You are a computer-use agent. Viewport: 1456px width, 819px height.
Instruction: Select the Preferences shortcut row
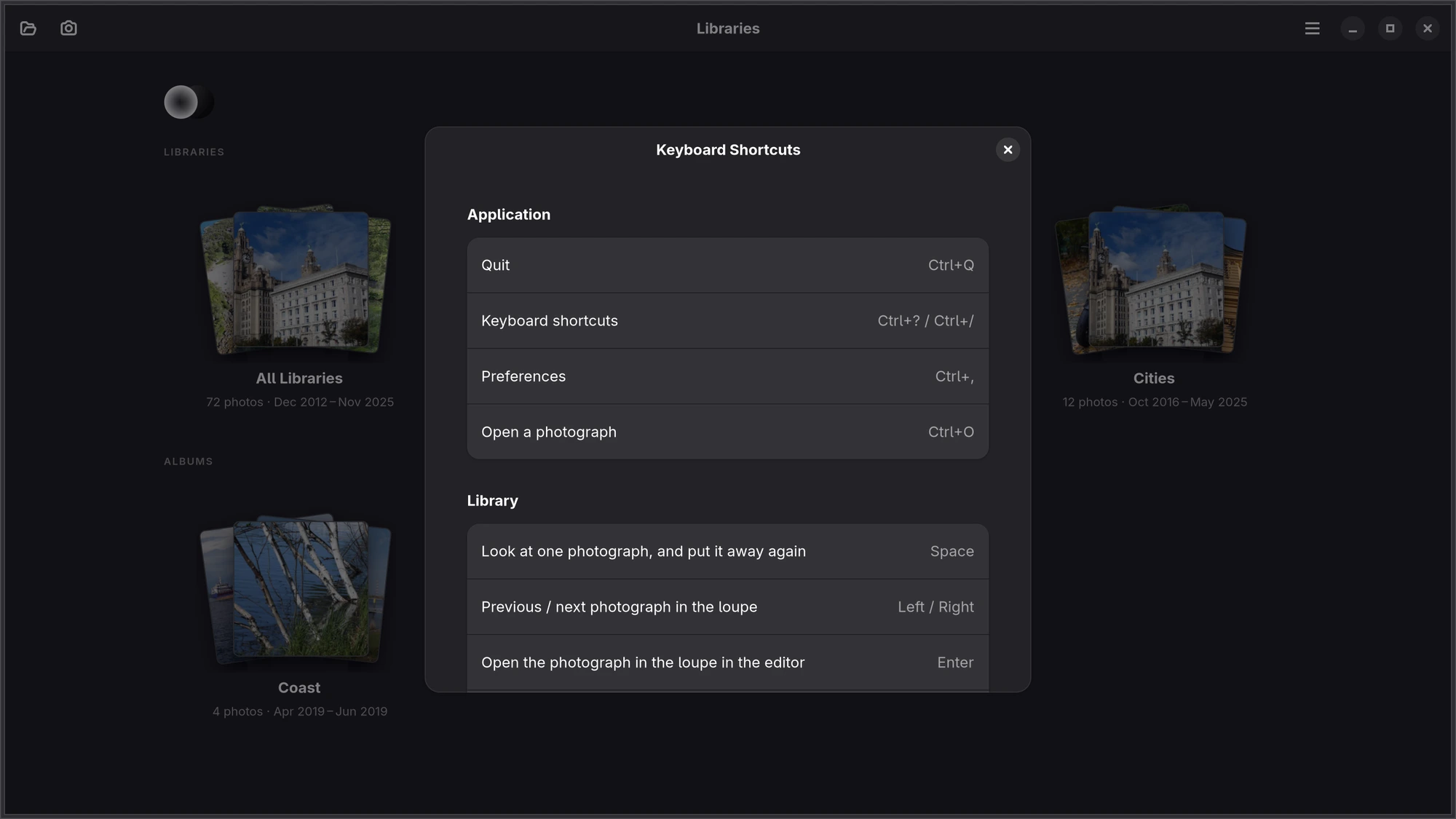pyautogui.click(x=728, y=376)
